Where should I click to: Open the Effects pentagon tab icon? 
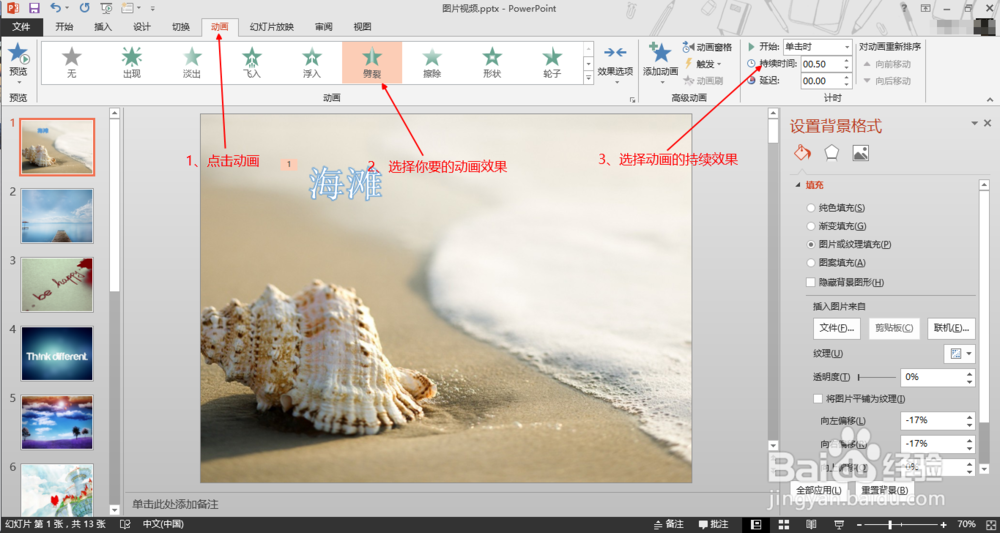pos(832,153)
